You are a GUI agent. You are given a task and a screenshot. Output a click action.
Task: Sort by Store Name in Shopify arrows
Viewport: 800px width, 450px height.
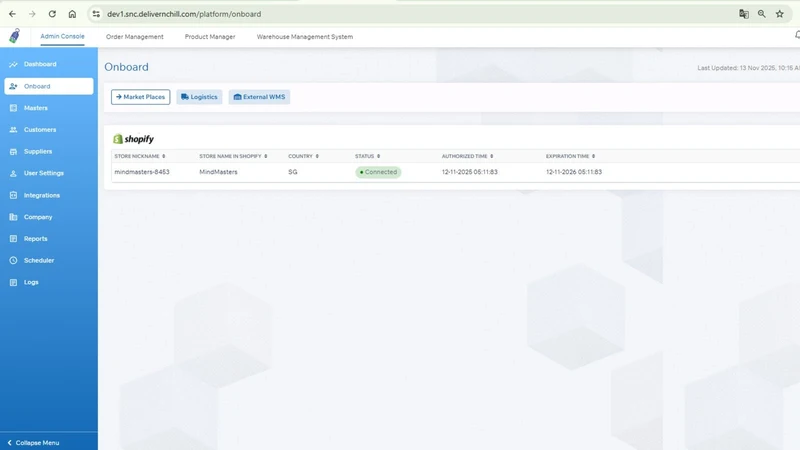[x=266, y=156]
